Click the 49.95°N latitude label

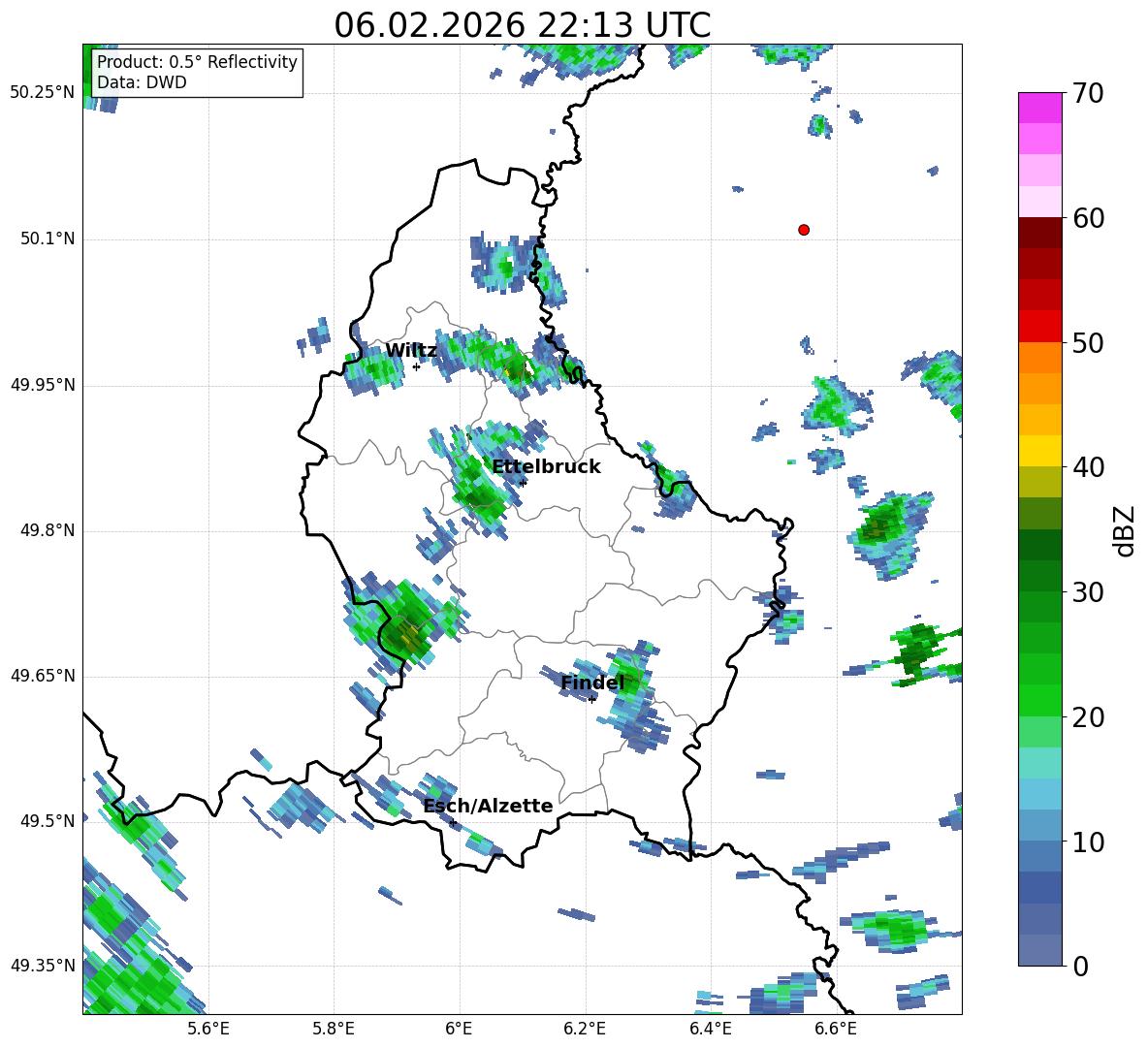(x=43, y=385)
